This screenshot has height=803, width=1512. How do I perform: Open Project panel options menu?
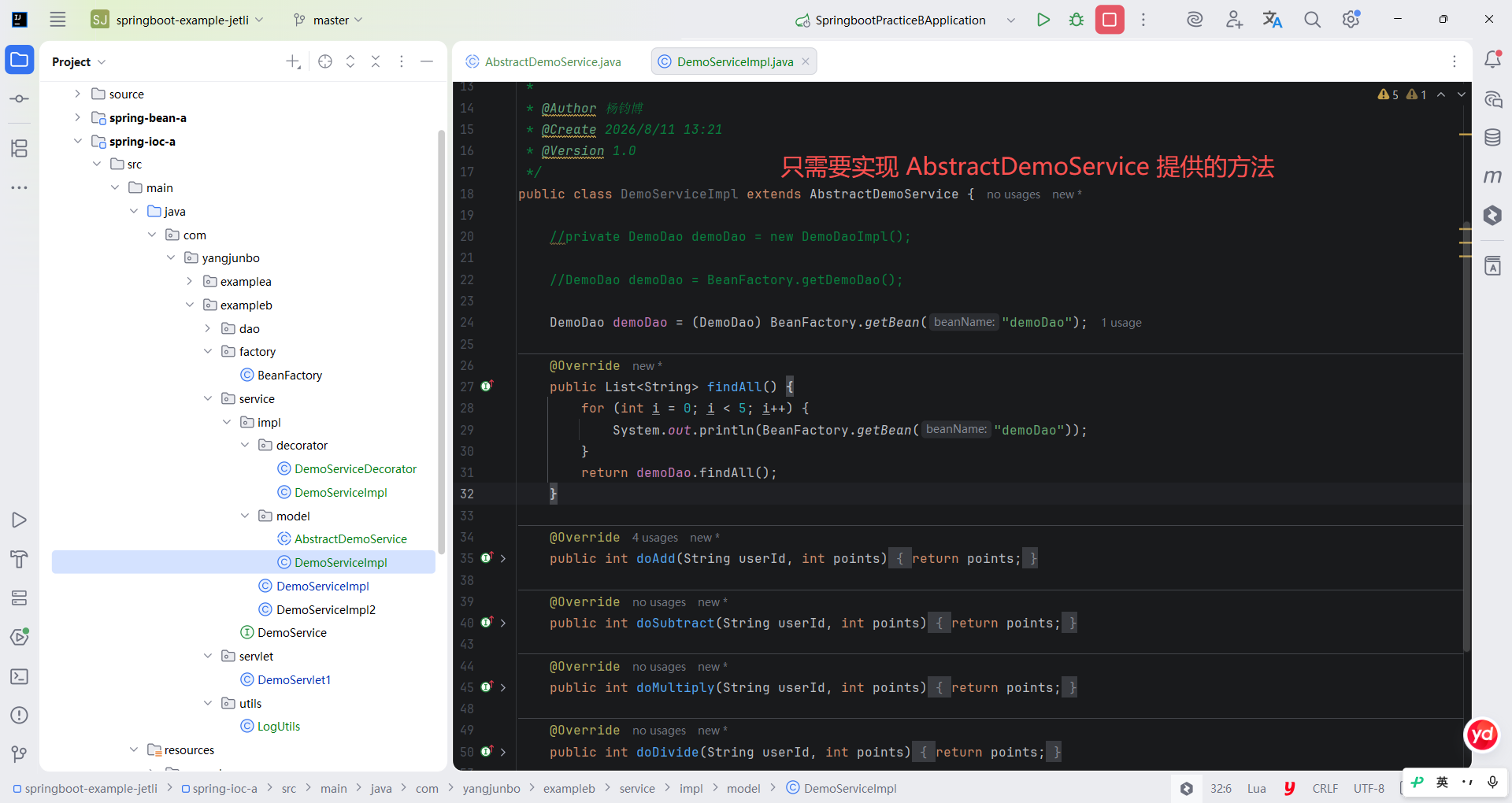402,61
